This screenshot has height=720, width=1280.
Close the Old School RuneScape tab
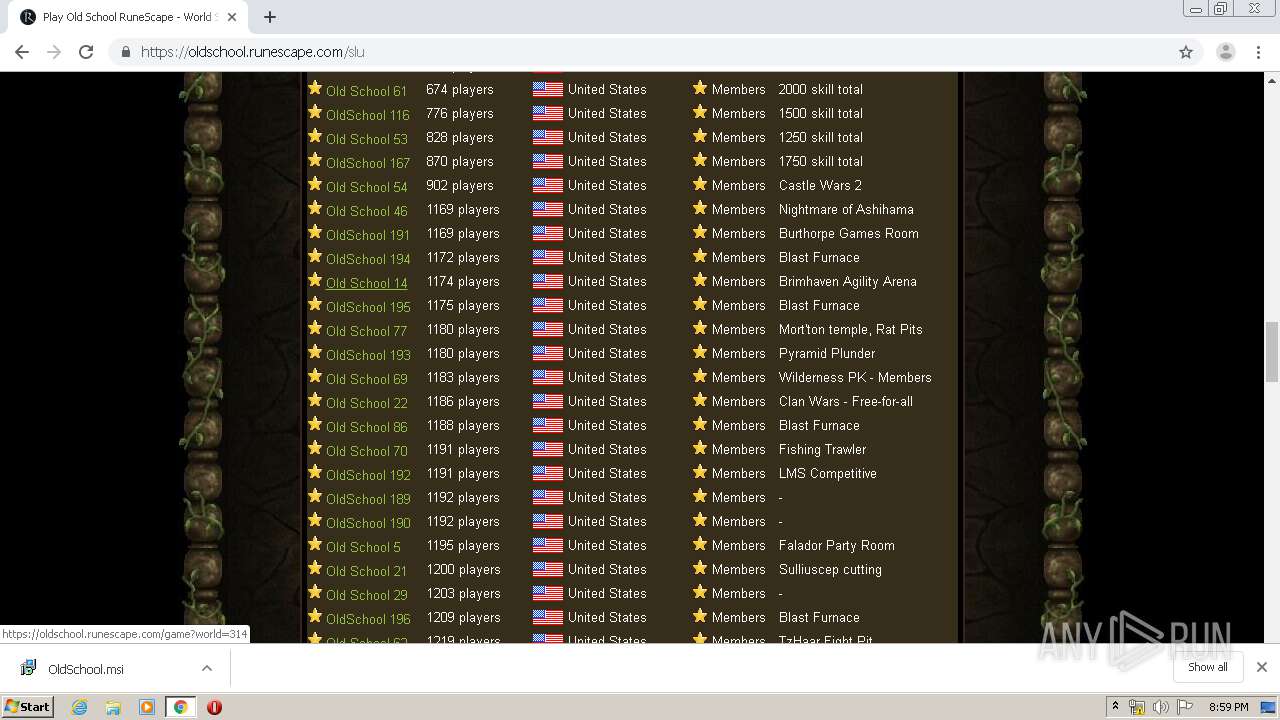232,17
